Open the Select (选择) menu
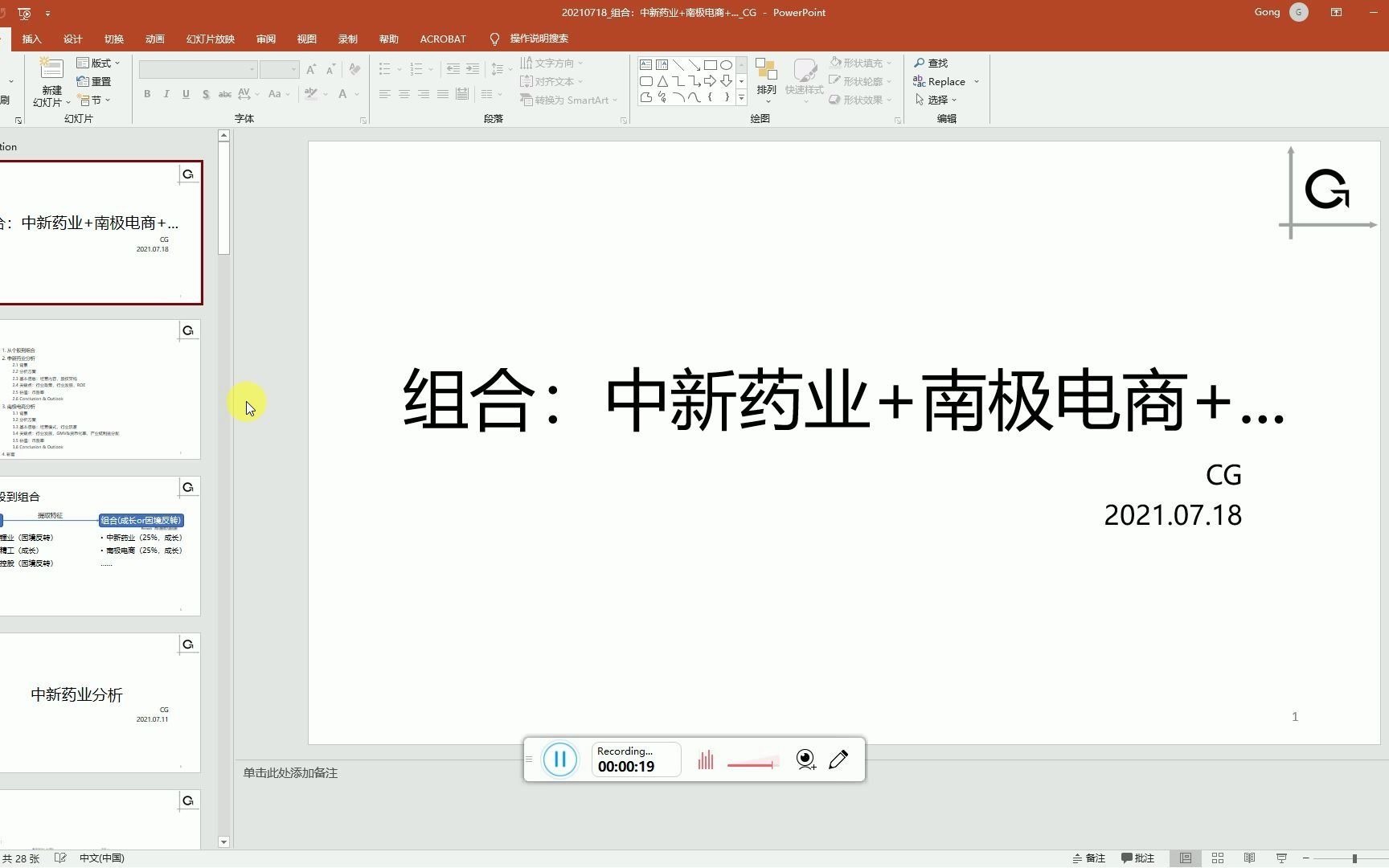Image resolution: width=1389 pixels, height=868 pixels. pyautogui.click(x=936, y=100)
